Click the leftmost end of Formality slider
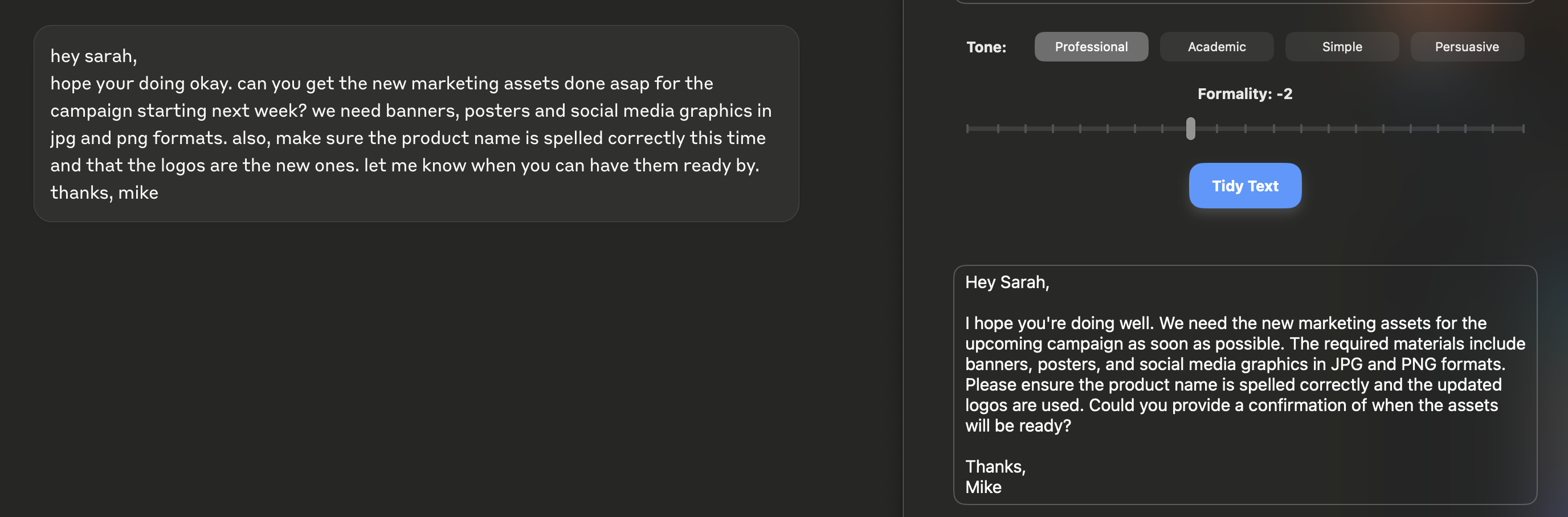Viewport: 1568px width, 517px height. [967, 128]
